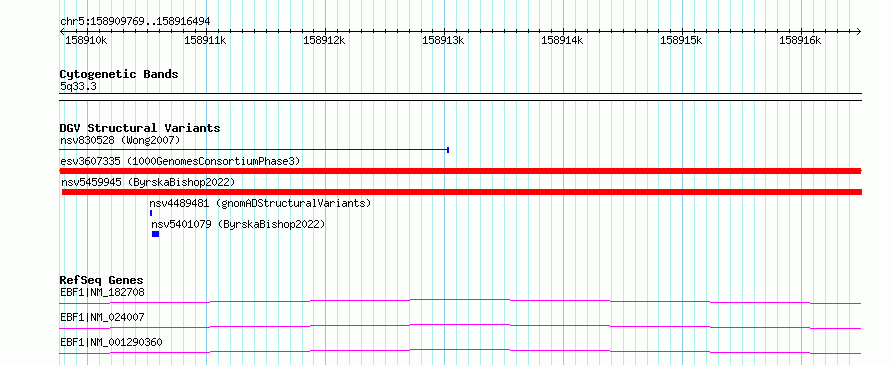Screen dimensions: 890x365
Task: Open the EBF1|NM_182708 transcript label
Action: click(x=102, y=292)
